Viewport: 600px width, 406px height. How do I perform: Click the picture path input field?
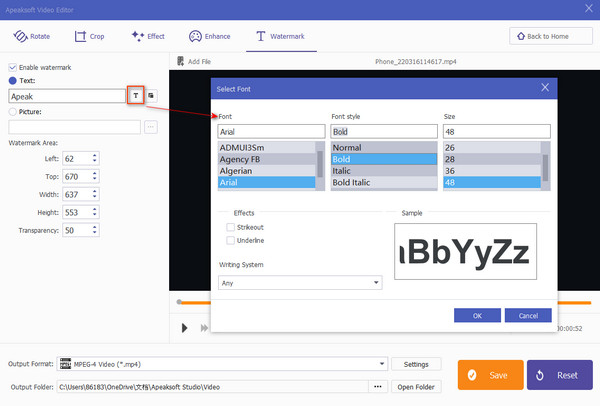click(75, 127)
